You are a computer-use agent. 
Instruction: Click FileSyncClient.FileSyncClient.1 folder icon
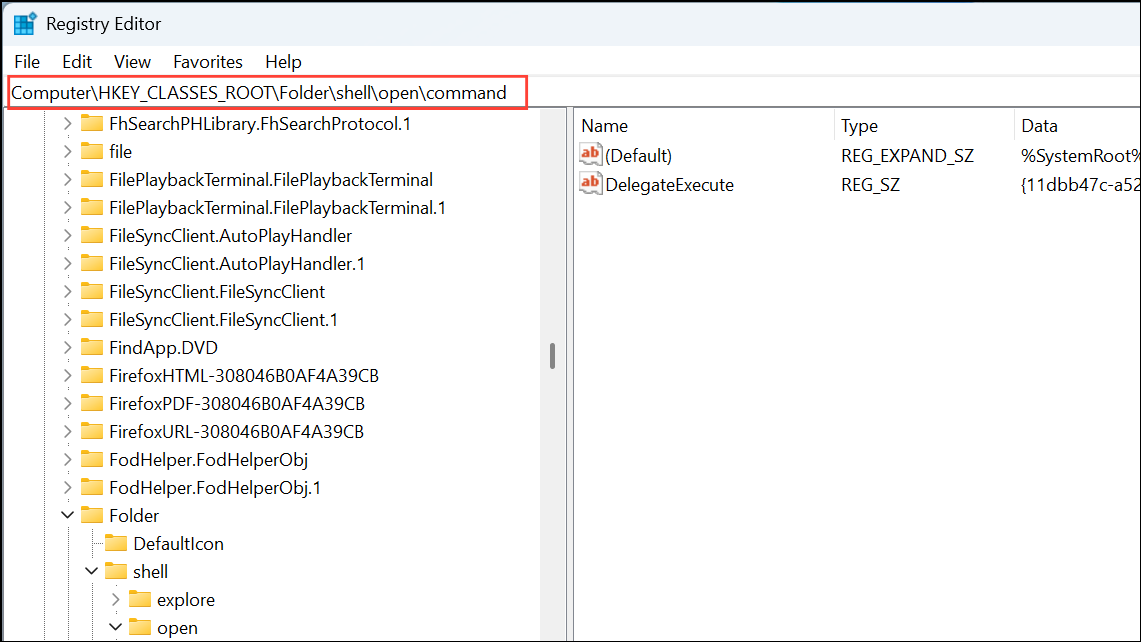(x=92, y=320)
